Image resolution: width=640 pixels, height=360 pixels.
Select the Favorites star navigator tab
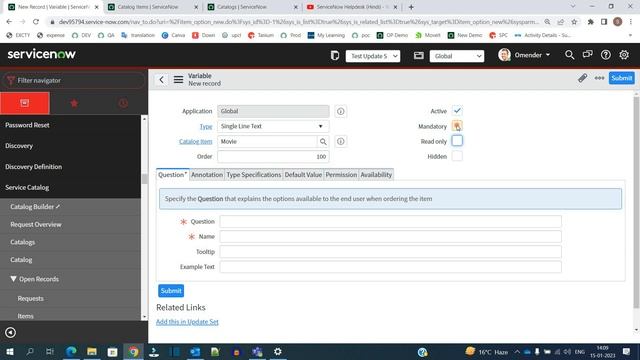(74, 103)
